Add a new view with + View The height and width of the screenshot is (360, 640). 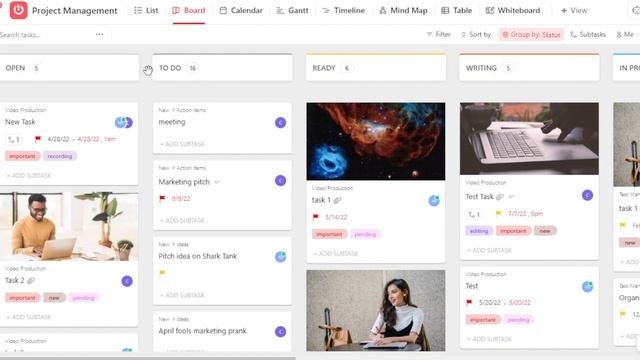click(x=574, y=11)
